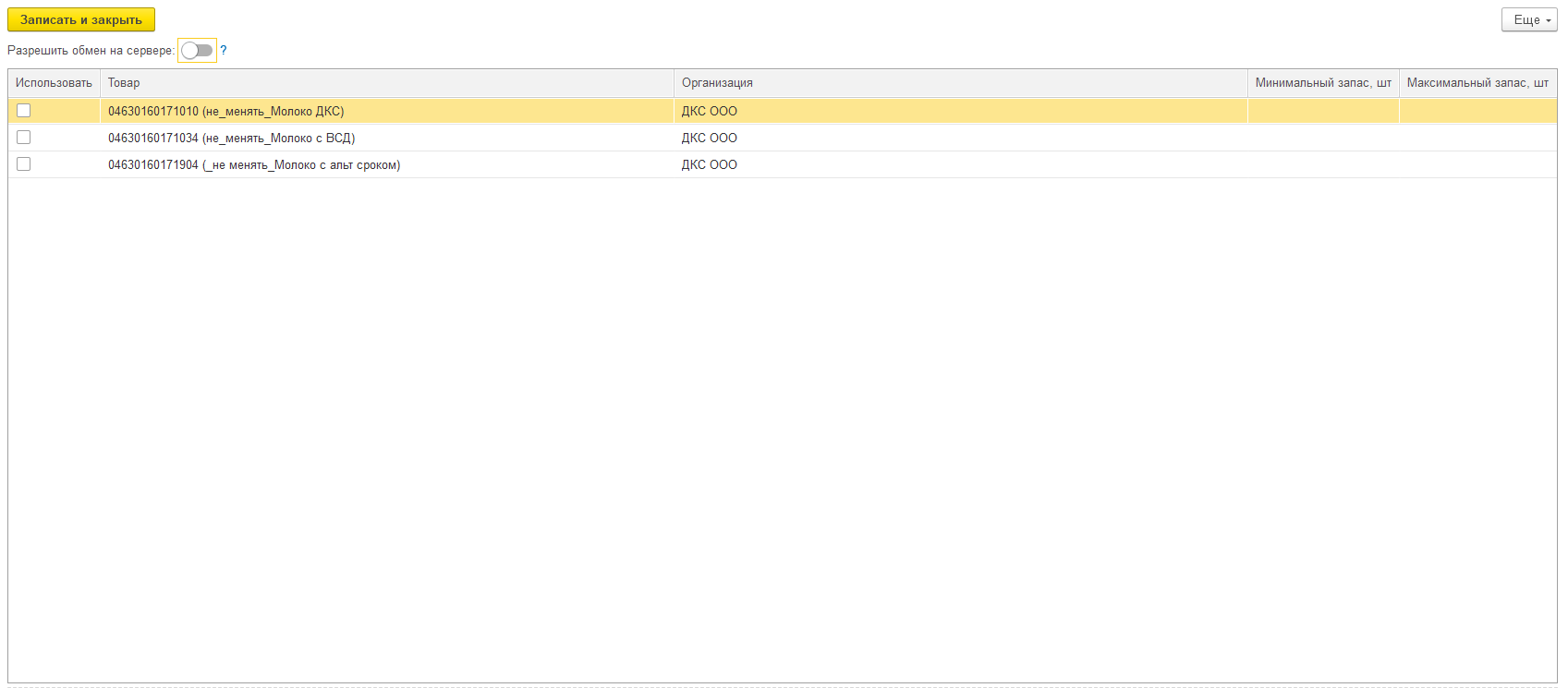Click the "Минимальный запас, шт" column header
The height and width of the screenshot is (688, 1568).
click(1322, 83)
